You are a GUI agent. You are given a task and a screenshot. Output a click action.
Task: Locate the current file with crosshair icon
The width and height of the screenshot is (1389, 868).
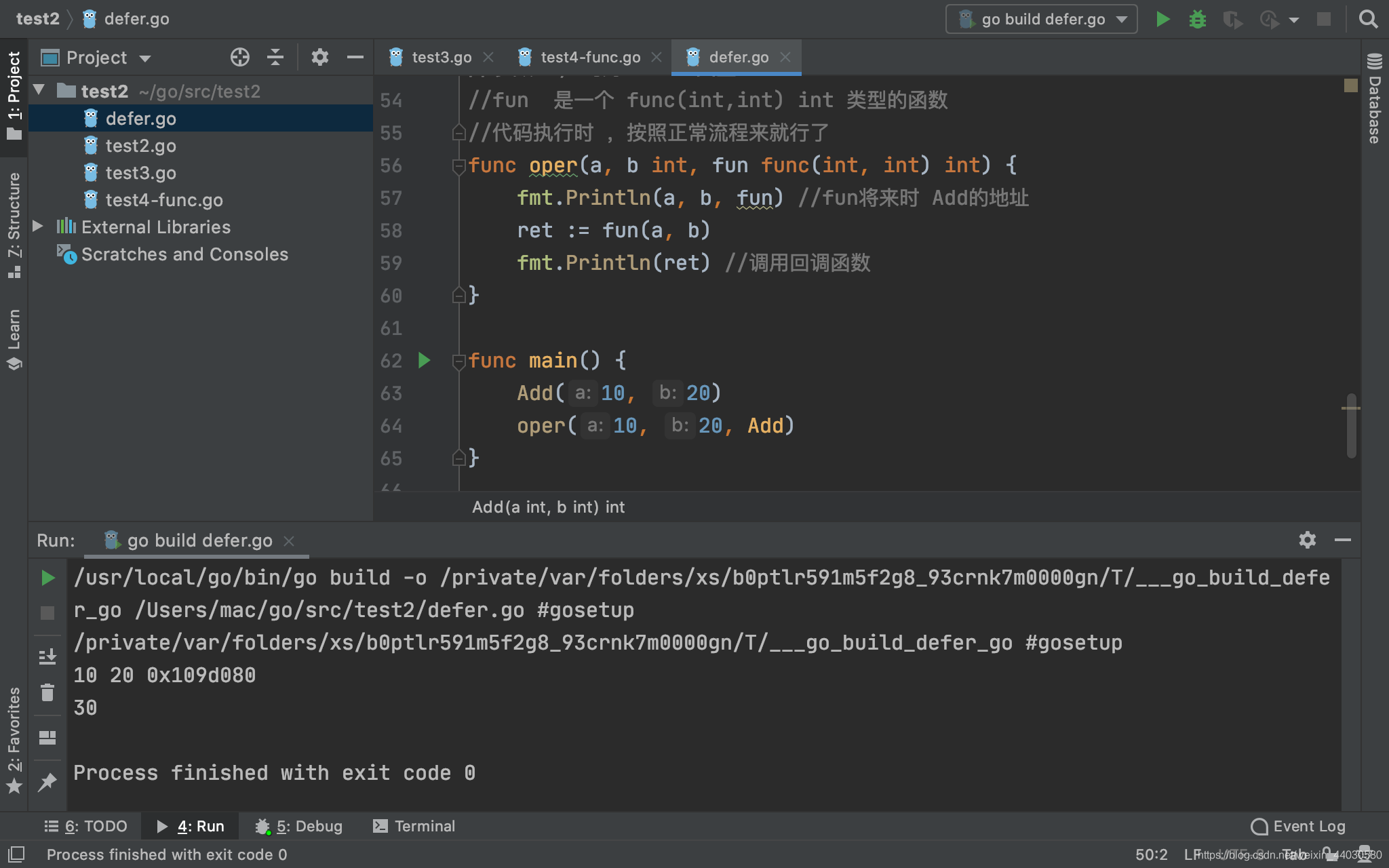(239, 57)
